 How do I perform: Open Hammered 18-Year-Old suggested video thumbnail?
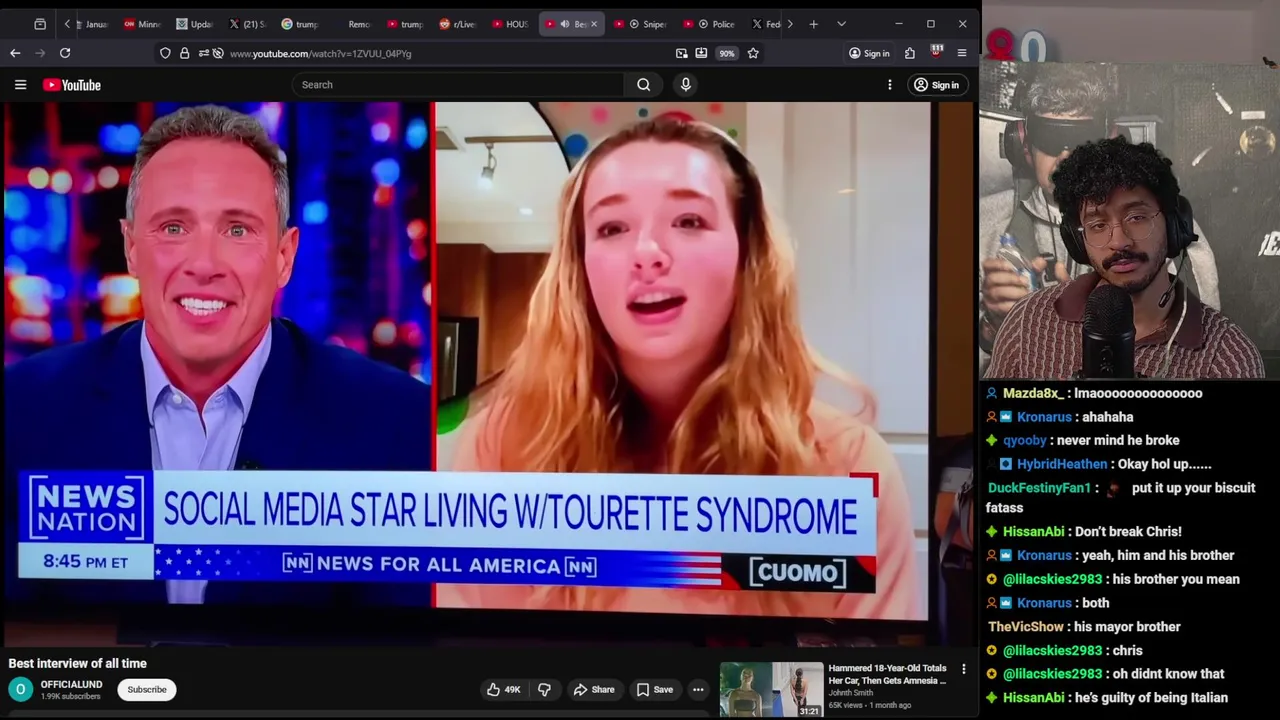coord(772,690)
